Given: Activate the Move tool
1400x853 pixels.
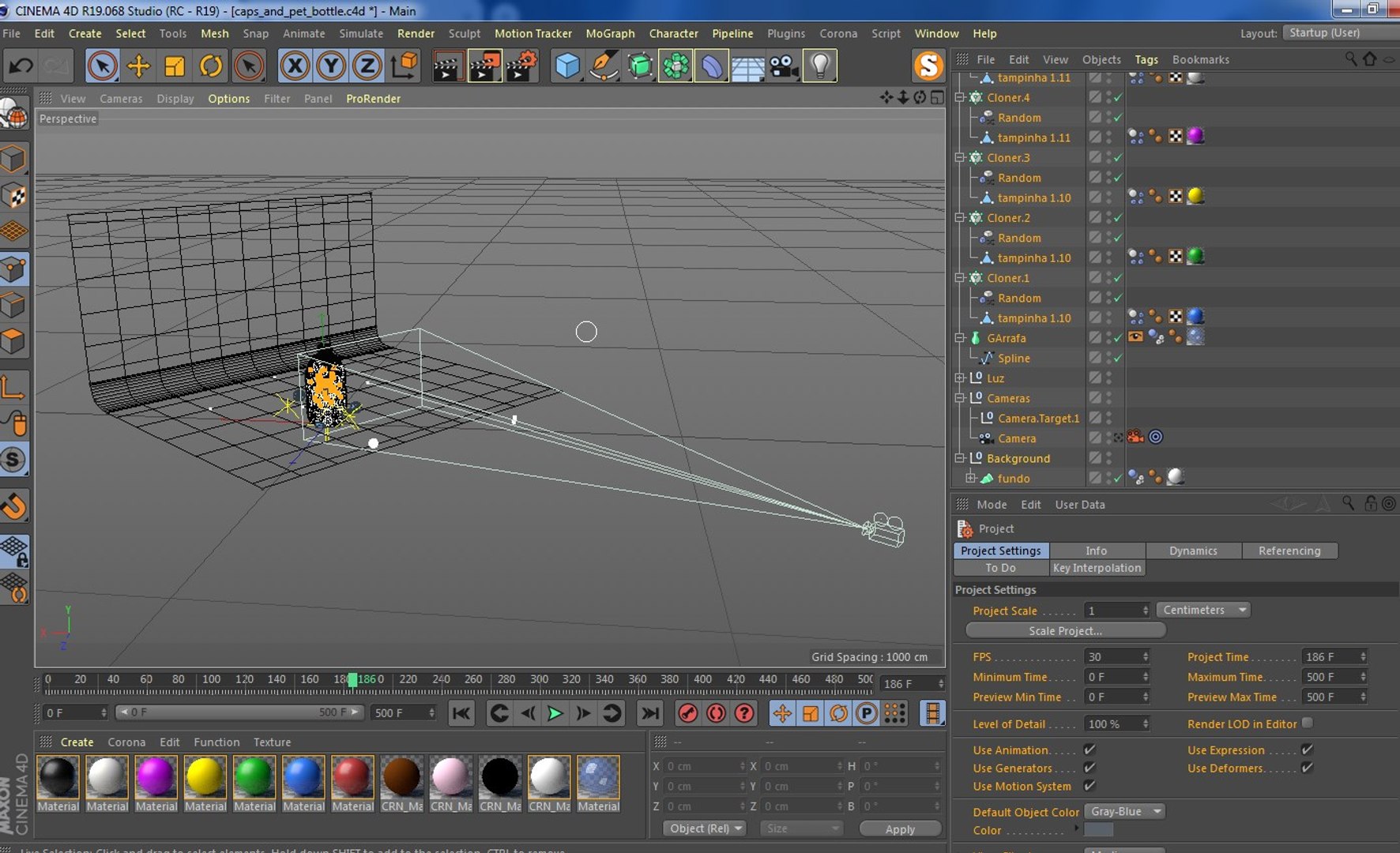Looking at the screenshot, I should 138,66.
